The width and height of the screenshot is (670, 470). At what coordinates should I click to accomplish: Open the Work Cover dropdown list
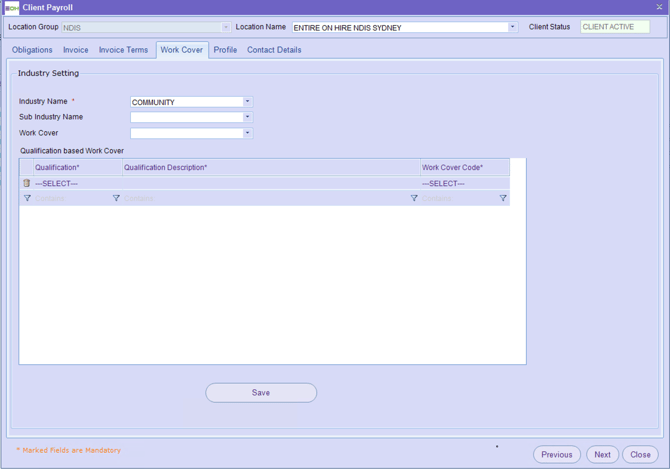pyautogui.click(x=248, y=133)
